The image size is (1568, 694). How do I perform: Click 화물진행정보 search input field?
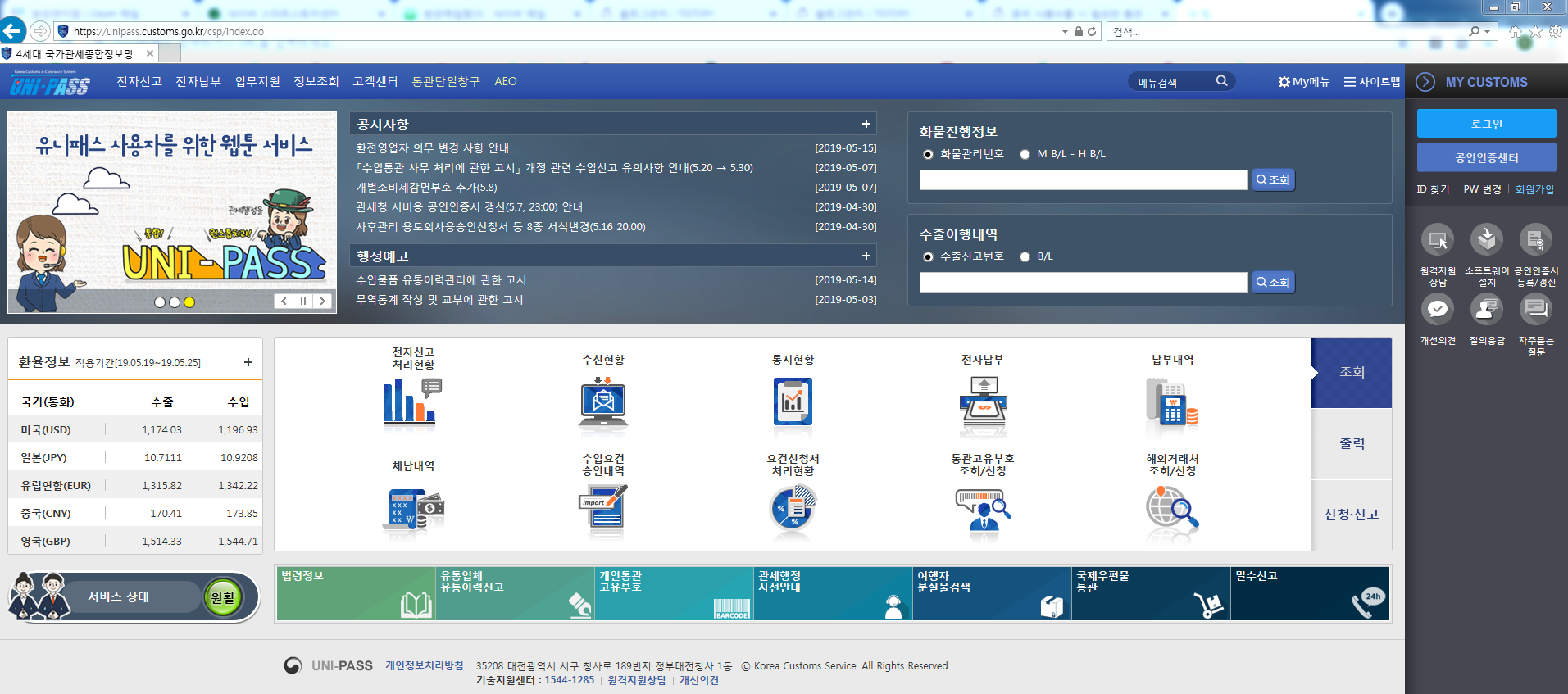click(1083, 180)
